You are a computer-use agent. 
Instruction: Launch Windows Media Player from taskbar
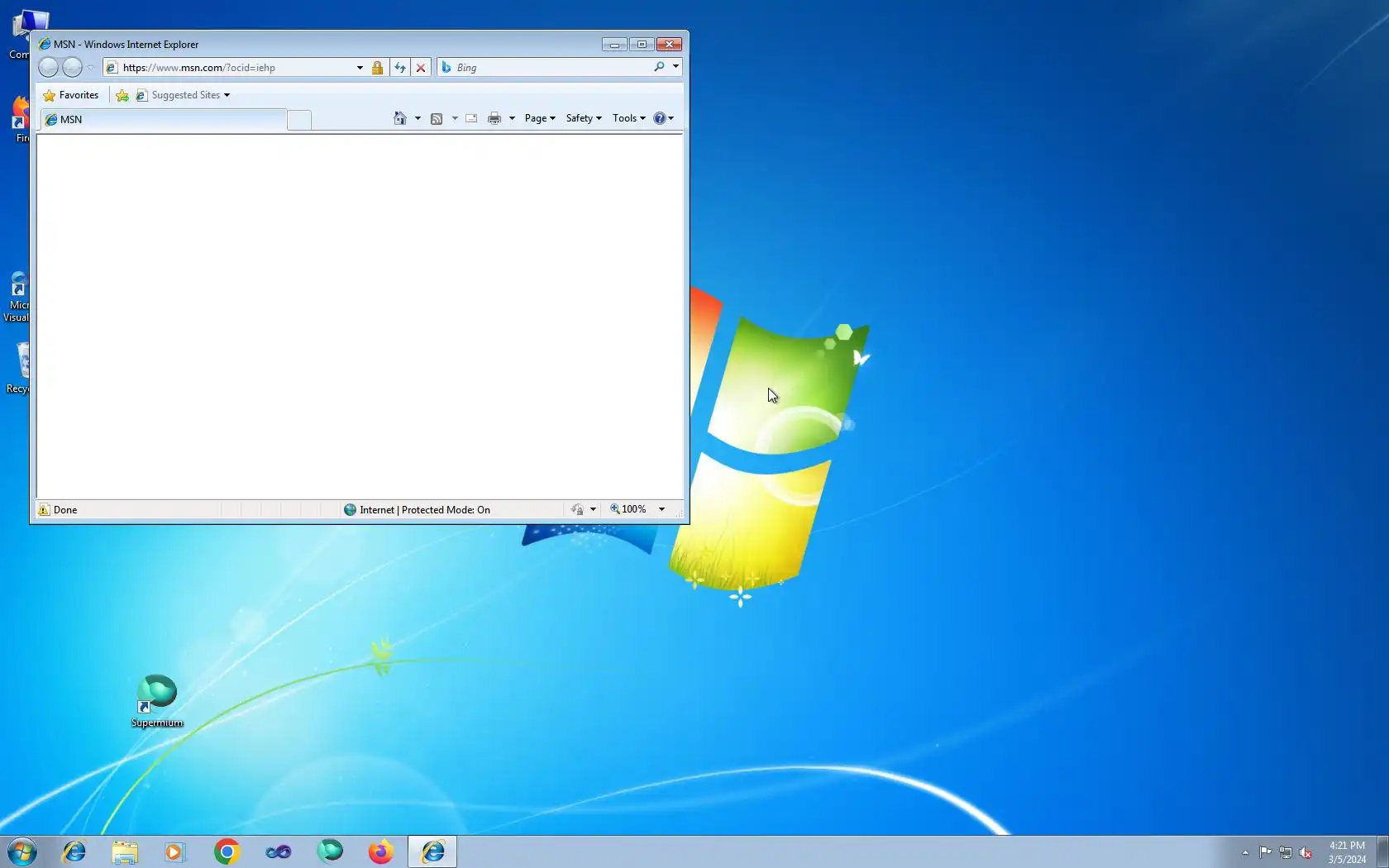175,851
